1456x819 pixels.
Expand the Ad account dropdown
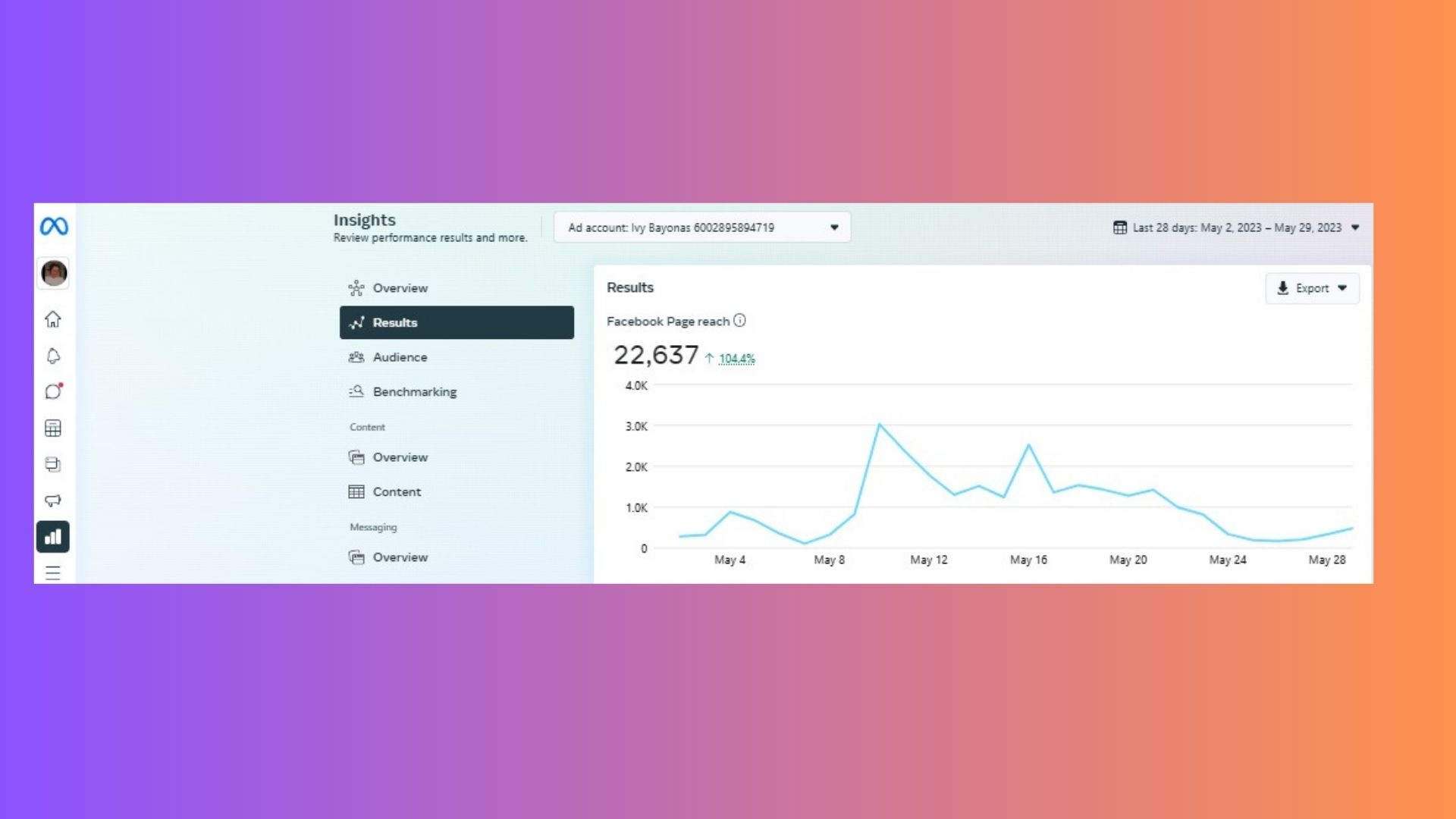[x=702, y=227]
